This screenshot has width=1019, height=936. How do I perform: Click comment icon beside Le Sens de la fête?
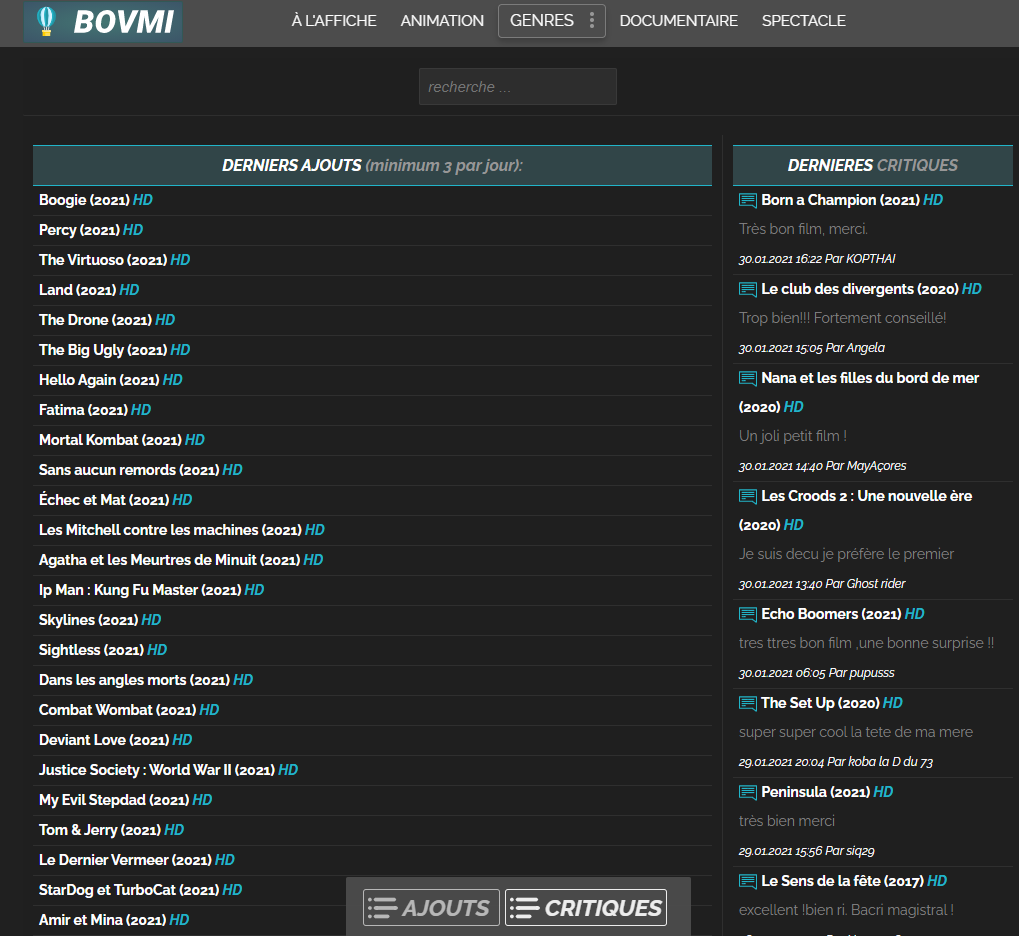click(x=747, y=881)
